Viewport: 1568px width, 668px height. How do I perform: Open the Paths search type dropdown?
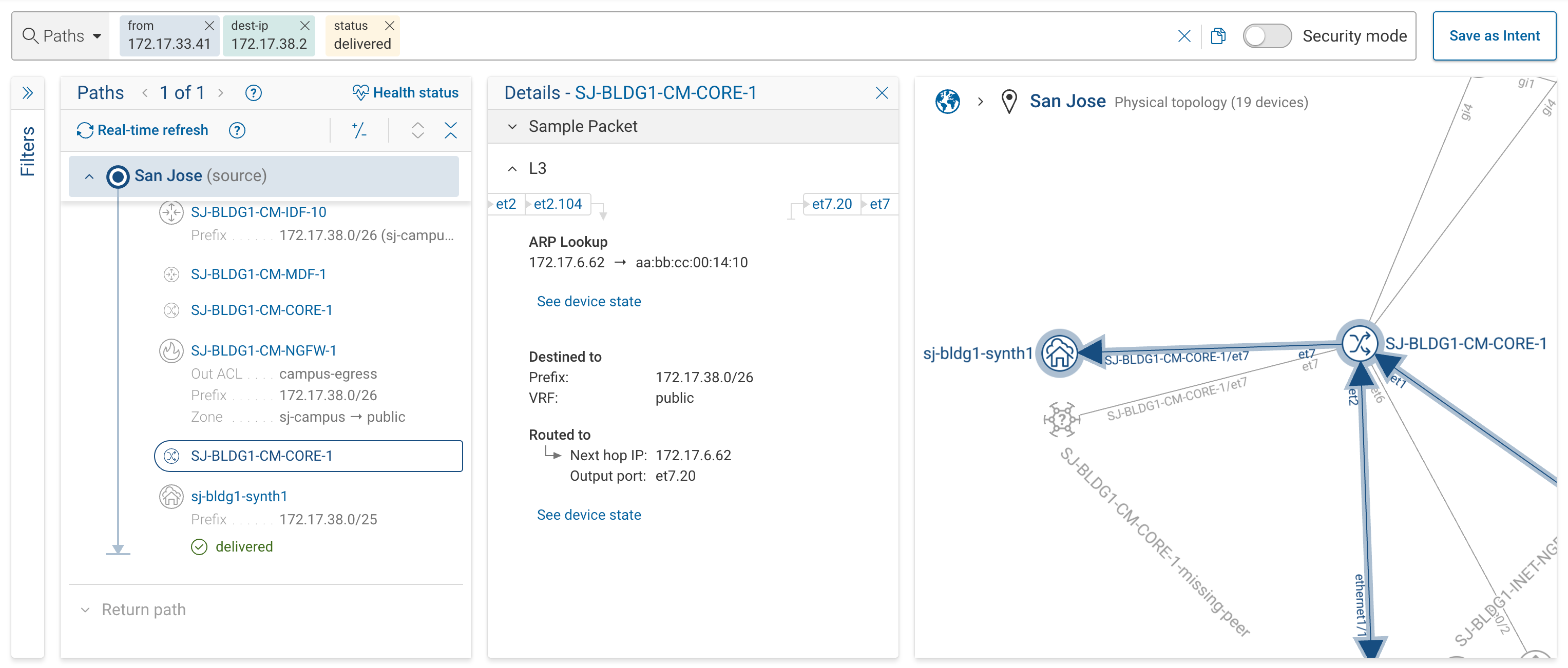pos(62,36)
